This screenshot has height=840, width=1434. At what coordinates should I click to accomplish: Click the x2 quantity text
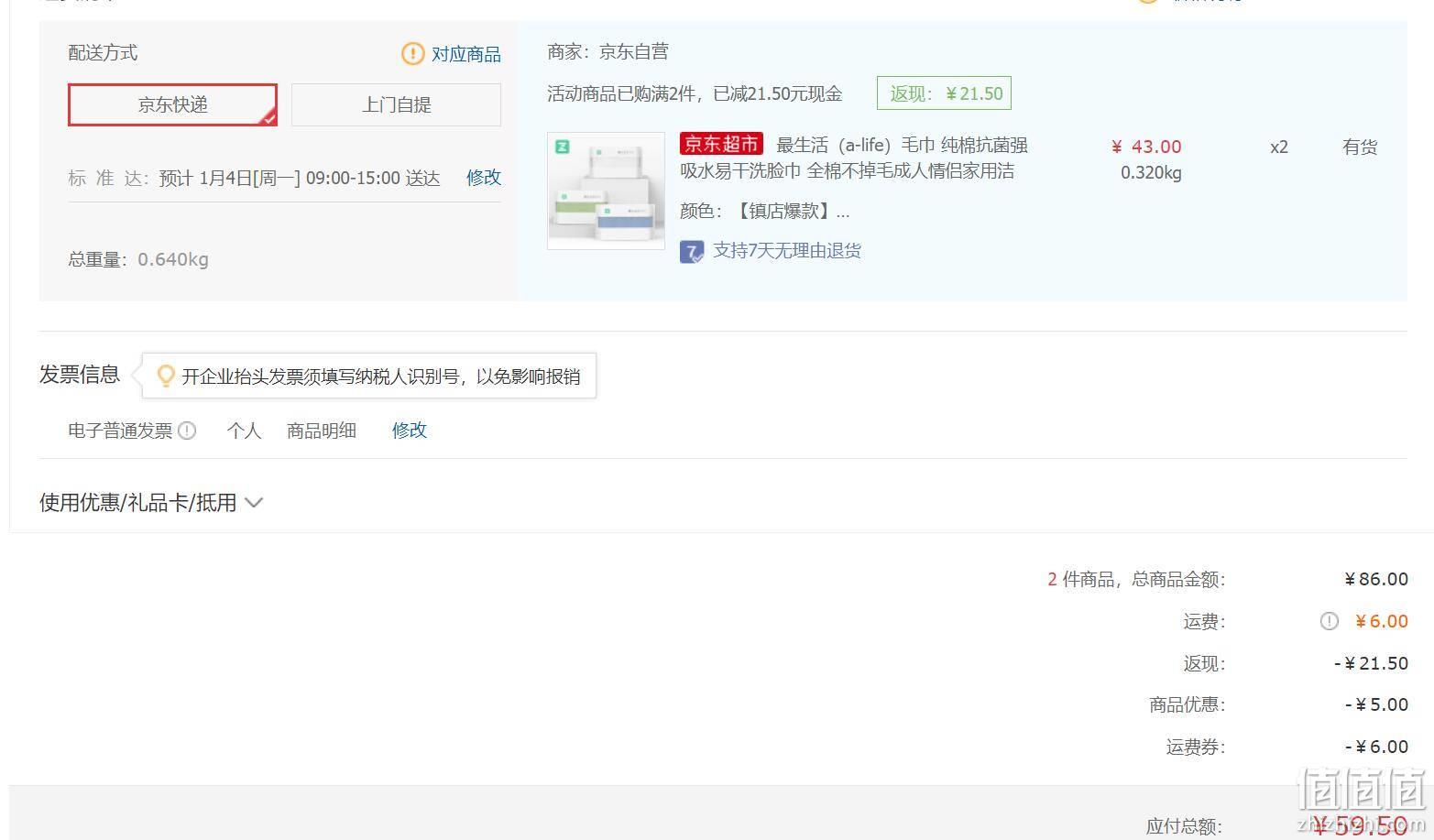(1279, 147)
